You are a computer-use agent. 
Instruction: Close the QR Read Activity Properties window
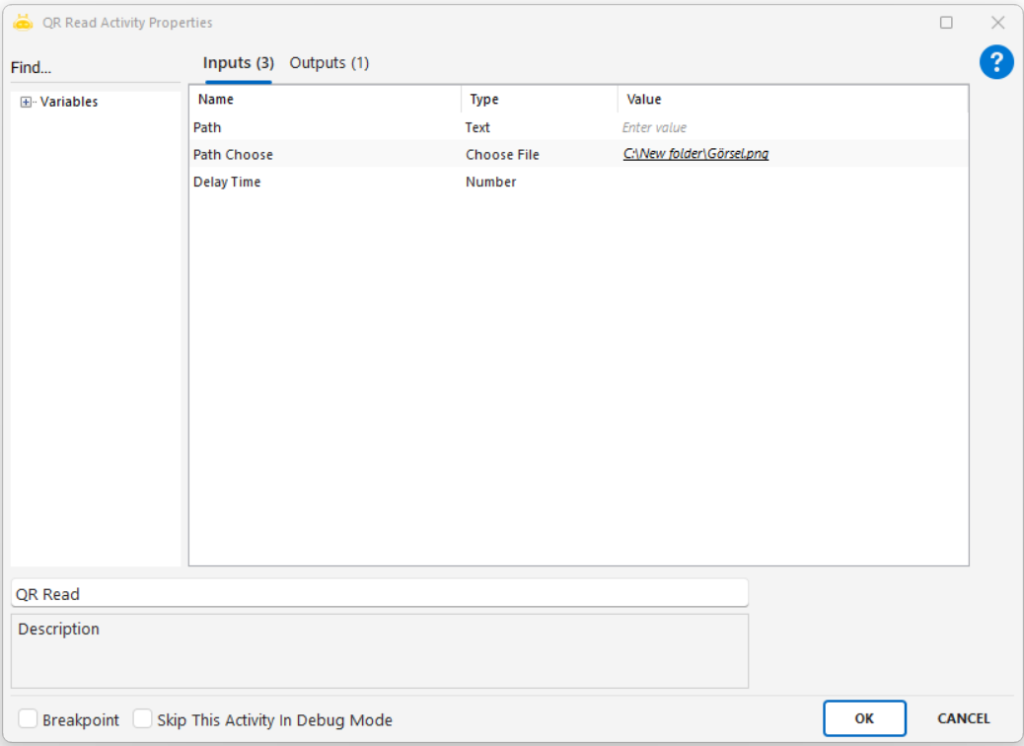[x=997, y=22]
